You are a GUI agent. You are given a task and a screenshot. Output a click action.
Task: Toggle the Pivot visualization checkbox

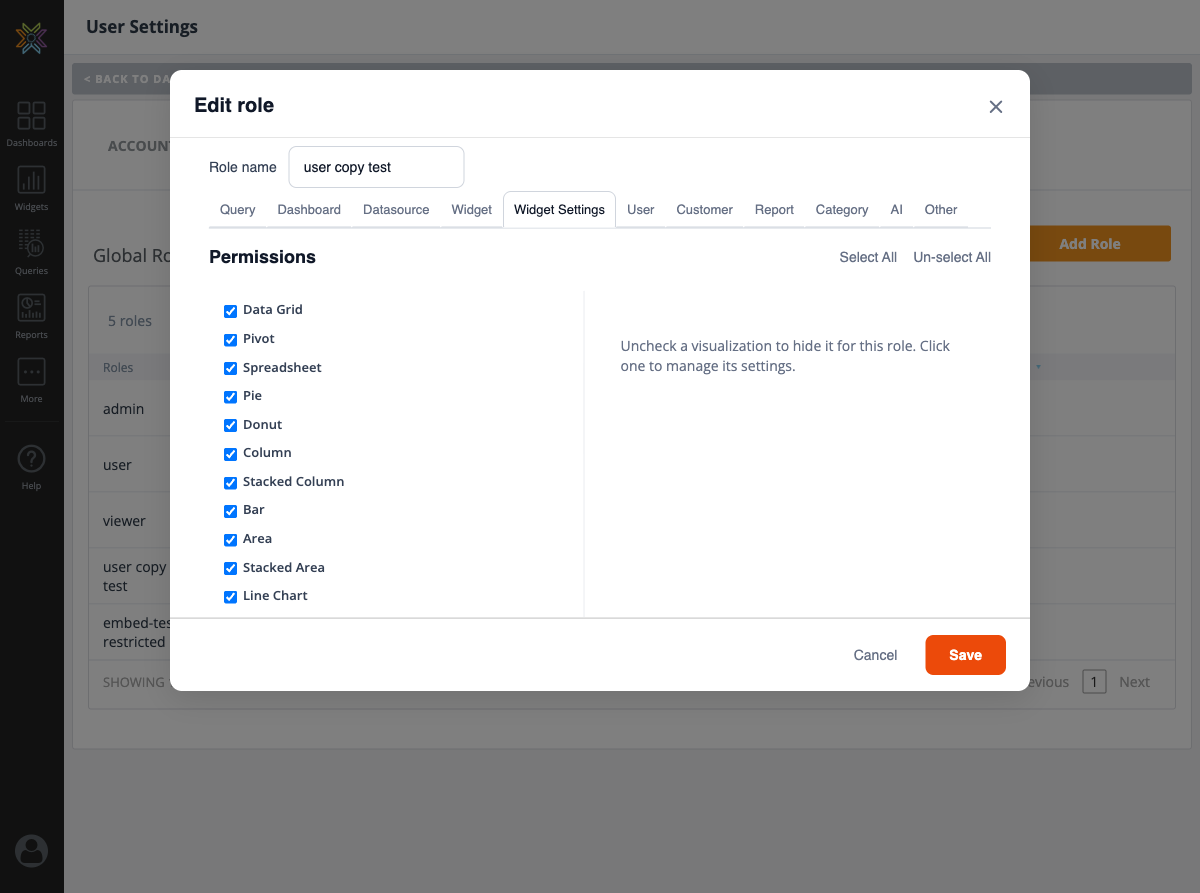tap(231, 340)
